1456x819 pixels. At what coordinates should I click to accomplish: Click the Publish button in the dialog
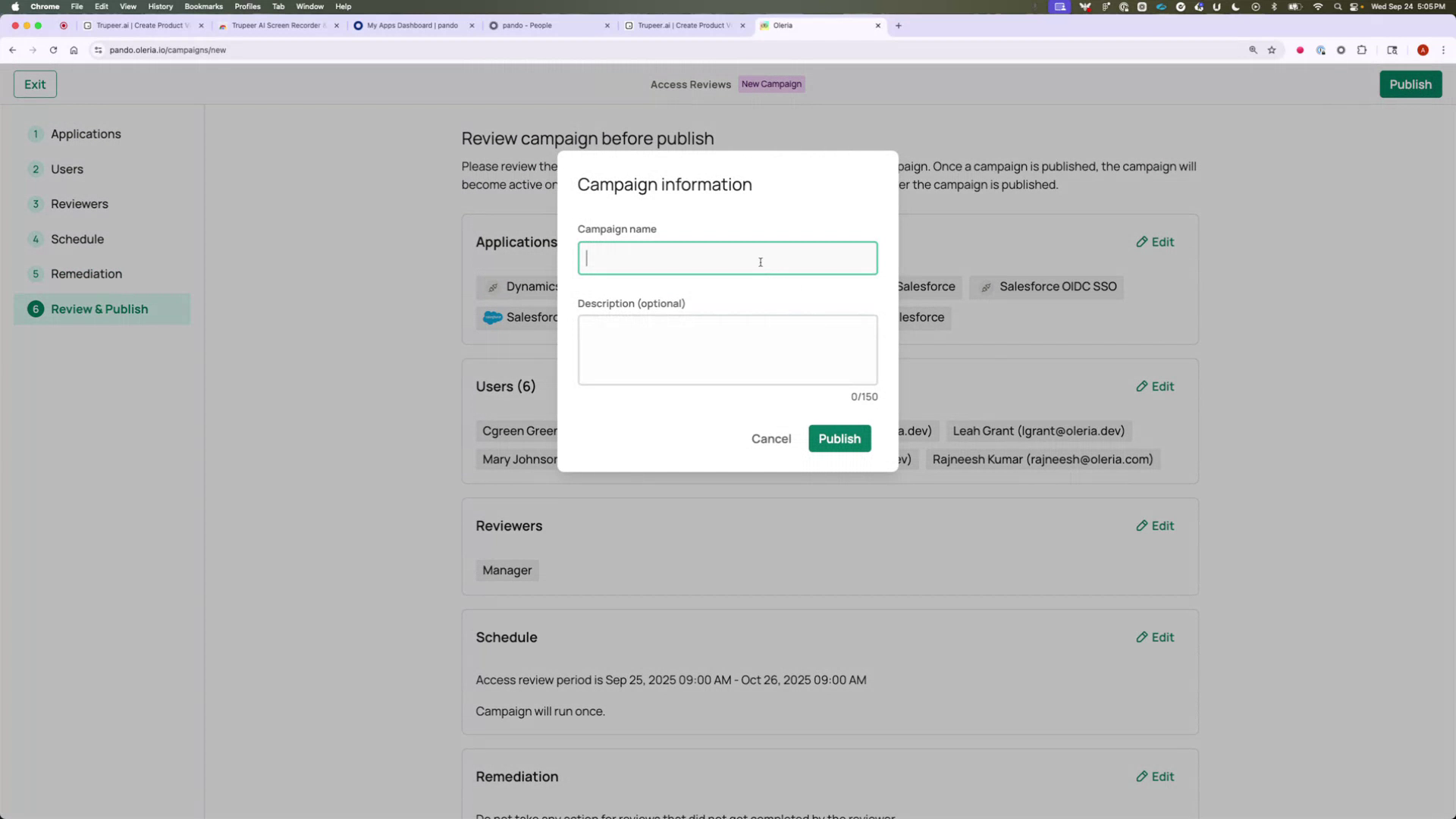(x=839, y=438)
